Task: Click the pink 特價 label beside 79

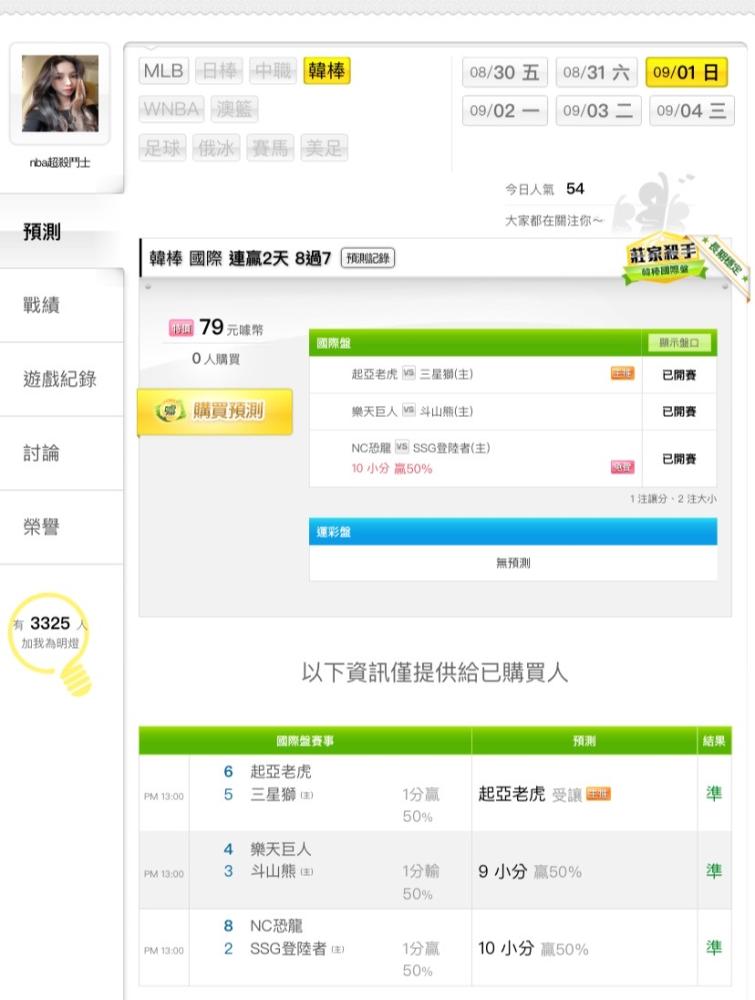Action: (181, 328)
